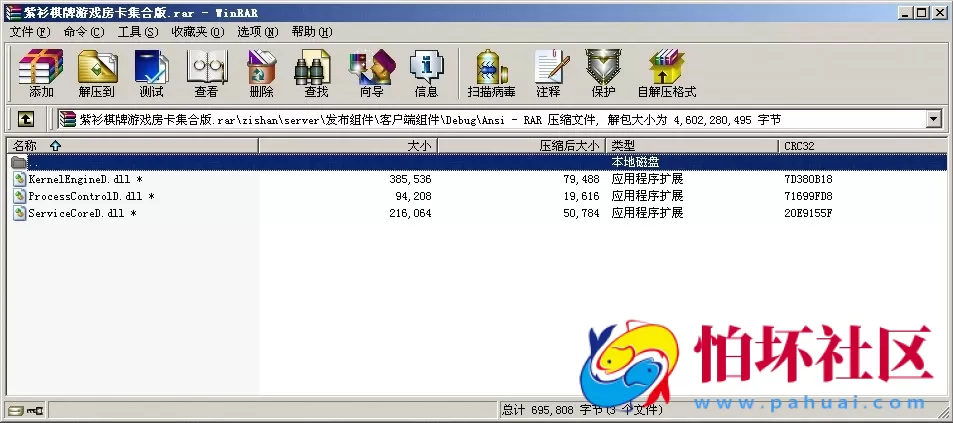
Task: Select the ProcessControlD.dll file name
Action: click(92, 196)
